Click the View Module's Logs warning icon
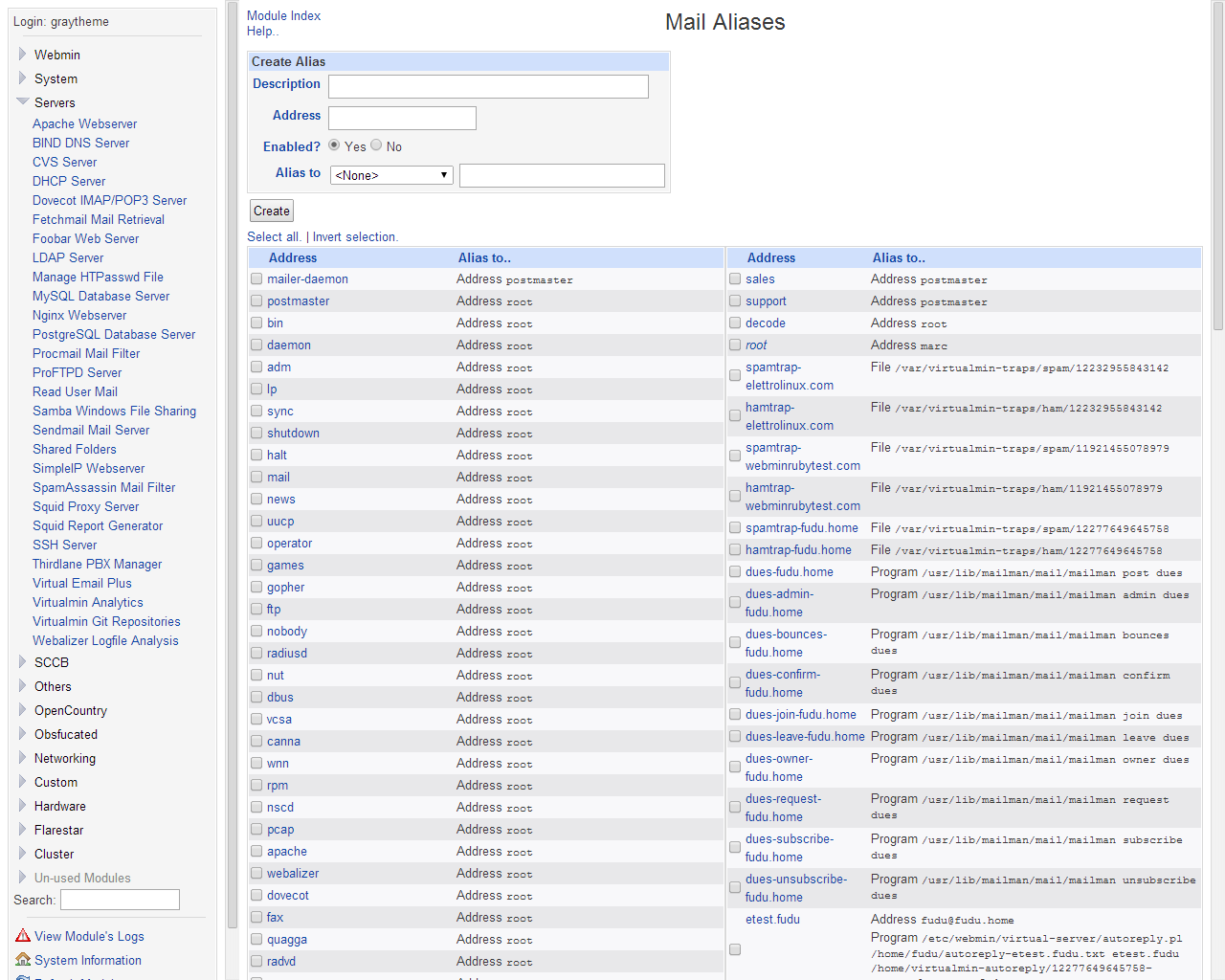Image resolution: width=1225 pixels, height=980 pixels. [x=23, y=936]
